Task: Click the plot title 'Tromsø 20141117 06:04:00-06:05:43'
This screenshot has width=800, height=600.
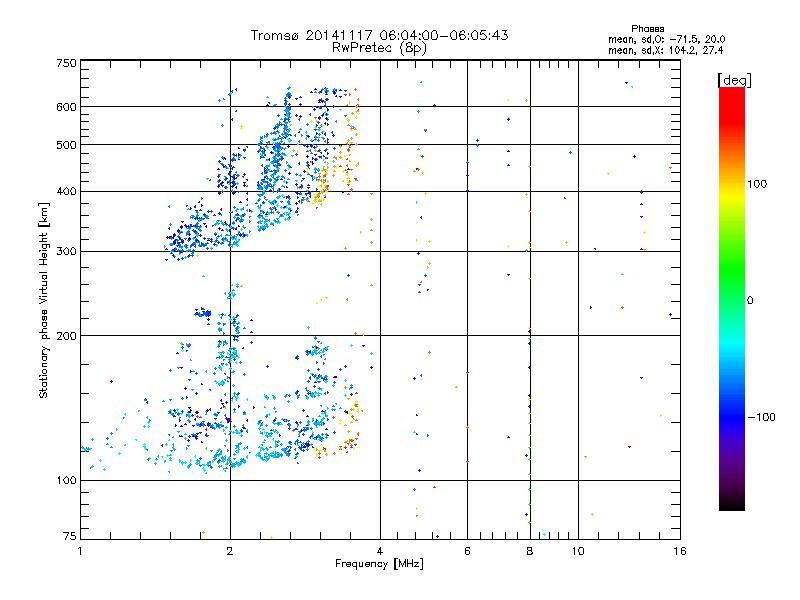Action: click(379, 35)
